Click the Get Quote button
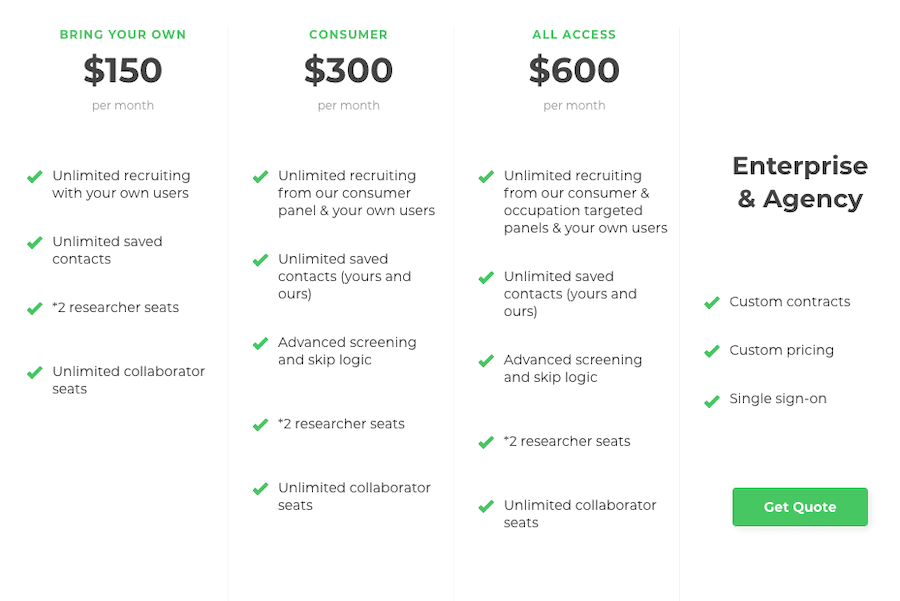900x601 pixels. (799, 507)
